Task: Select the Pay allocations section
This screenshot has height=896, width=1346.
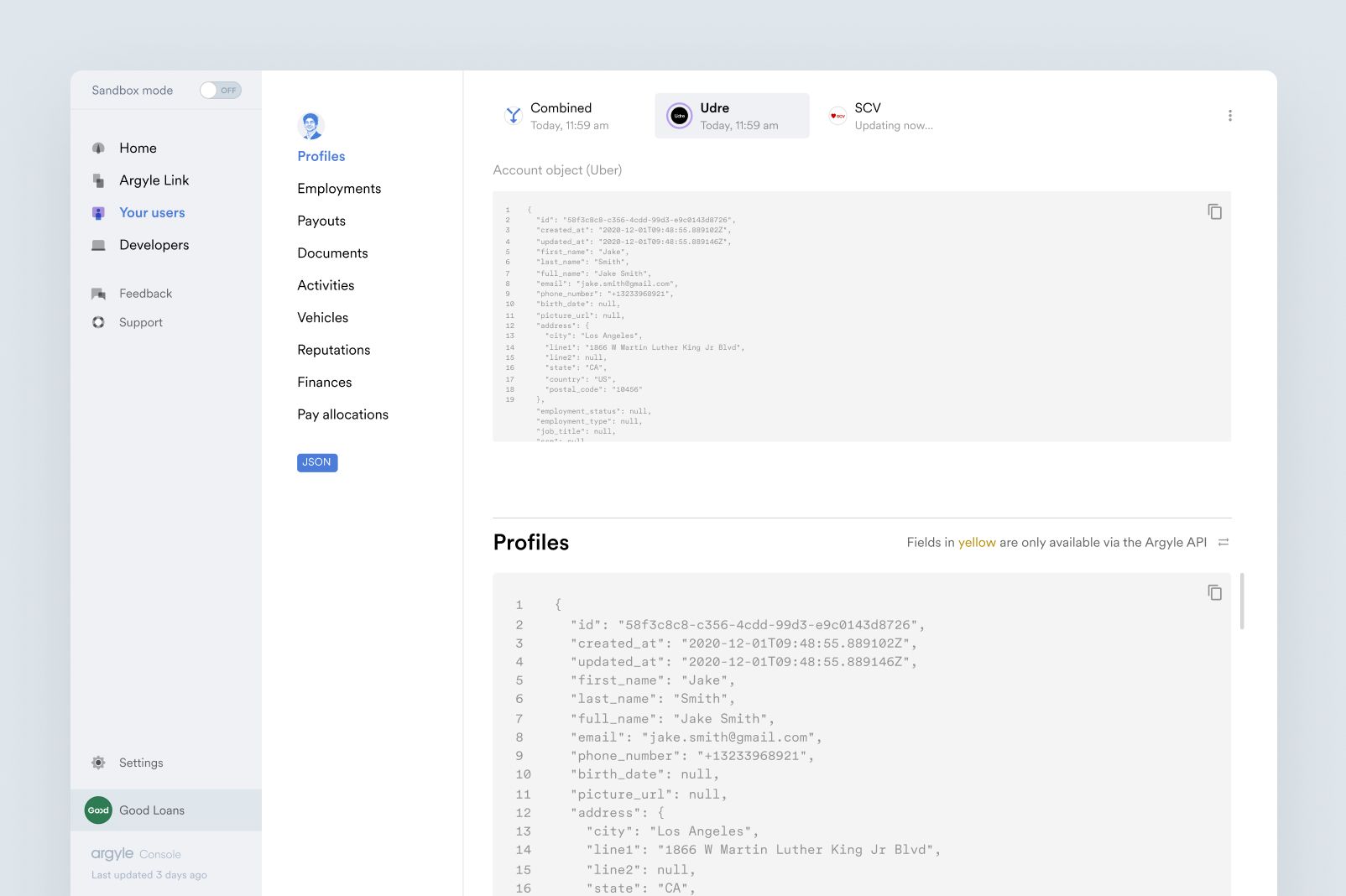Action: pos(342,414)
